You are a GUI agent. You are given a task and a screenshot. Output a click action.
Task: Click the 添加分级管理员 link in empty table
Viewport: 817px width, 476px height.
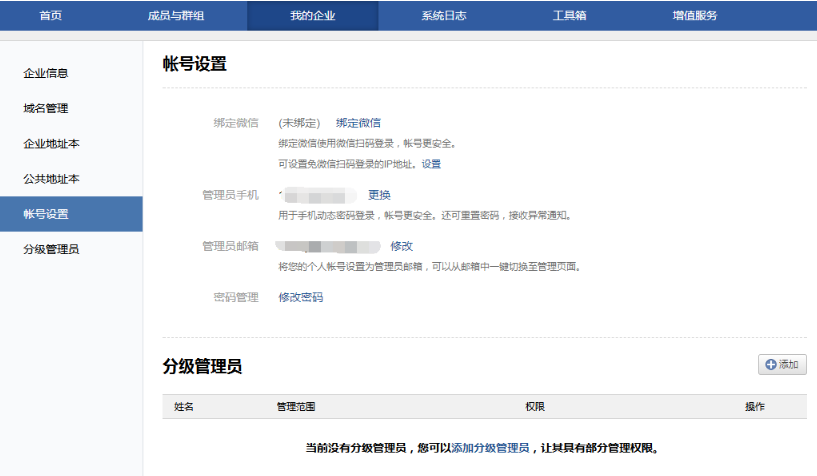(490, 448)
